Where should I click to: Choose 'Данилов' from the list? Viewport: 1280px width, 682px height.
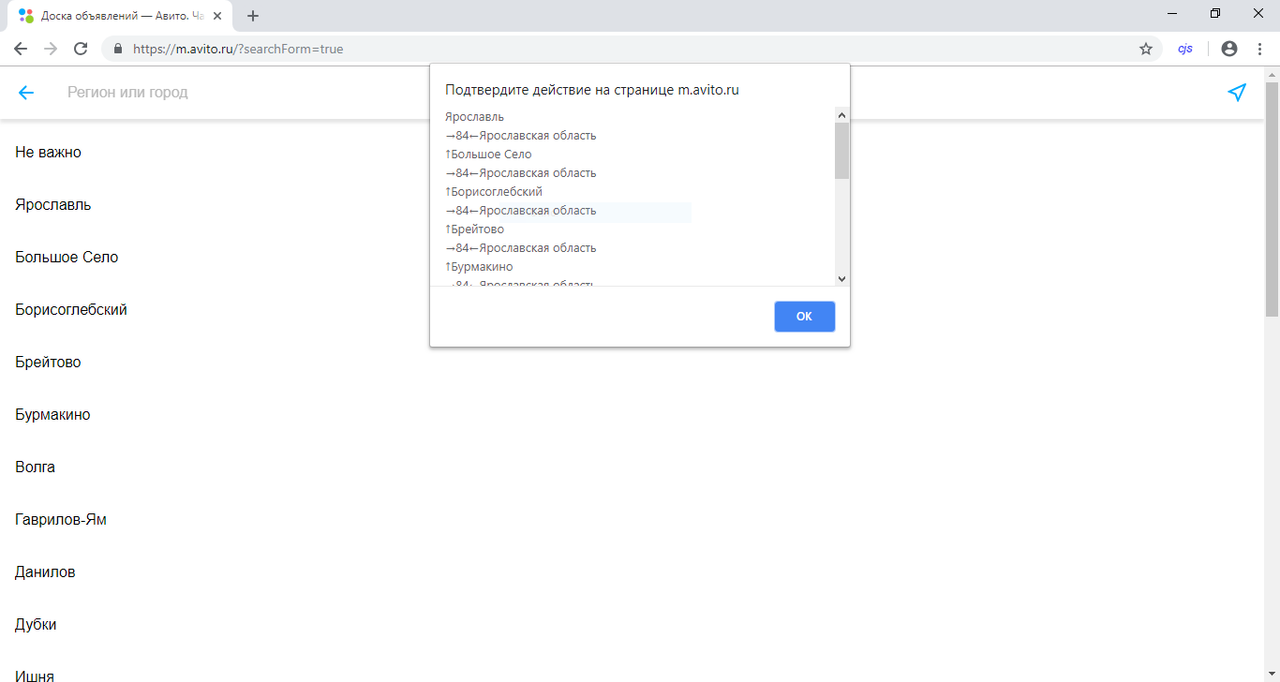pos(45,572)
